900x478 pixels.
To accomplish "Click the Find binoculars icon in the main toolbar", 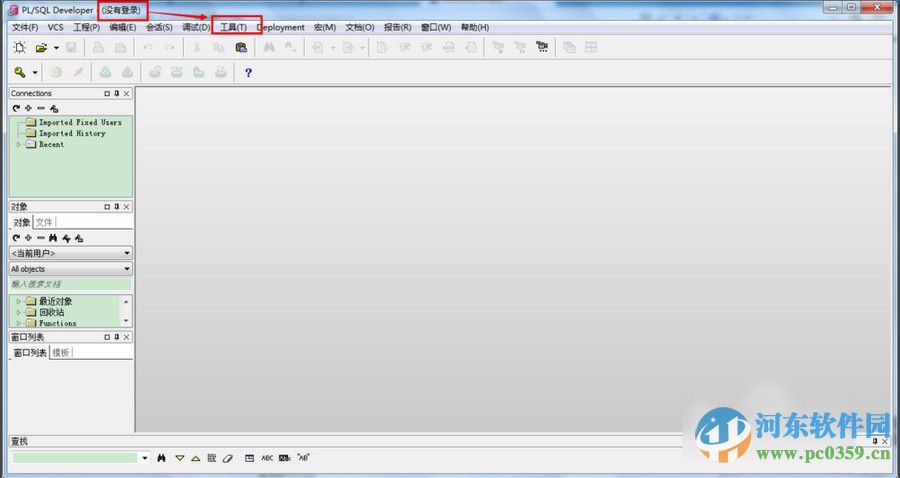I will 269,48.
